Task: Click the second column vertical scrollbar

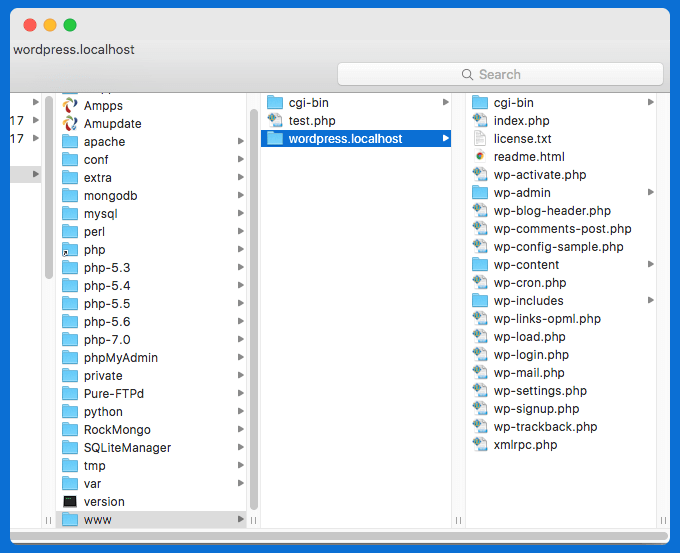Action: pyautogui.click(x=254, y=309)
